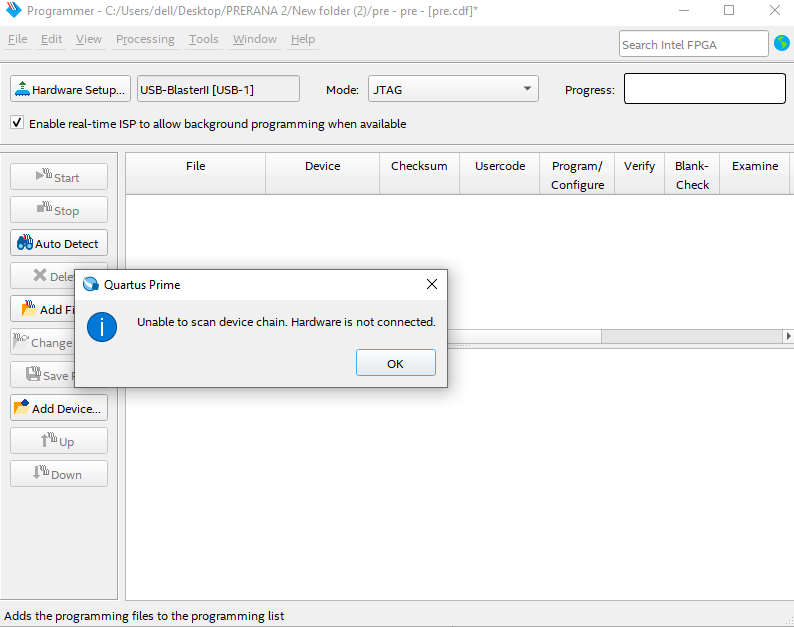Close the Quartus Prime dialog with X
This screenshot has height=627, width=794.
tap(431, 284)
